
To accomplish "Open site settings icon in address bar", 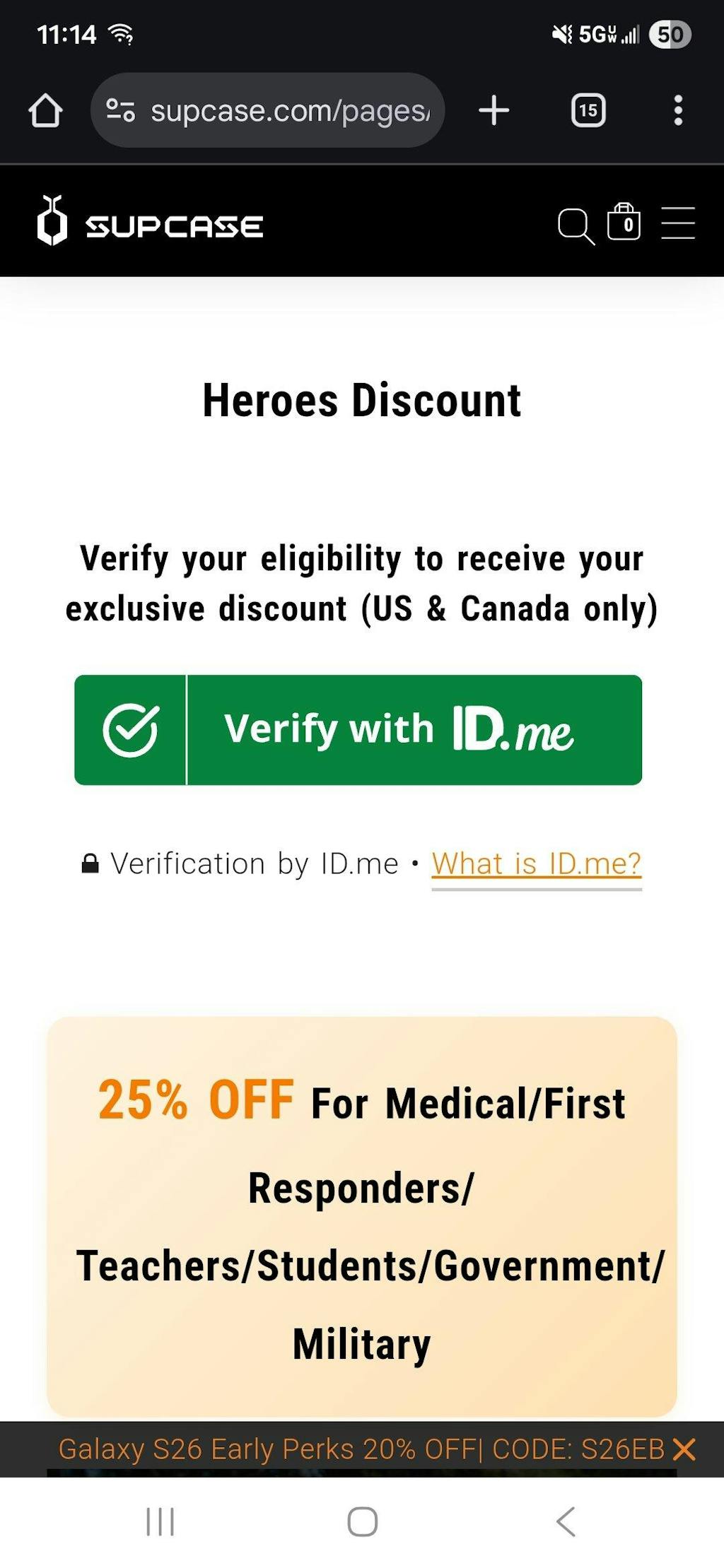I will [x=120, y=111].
